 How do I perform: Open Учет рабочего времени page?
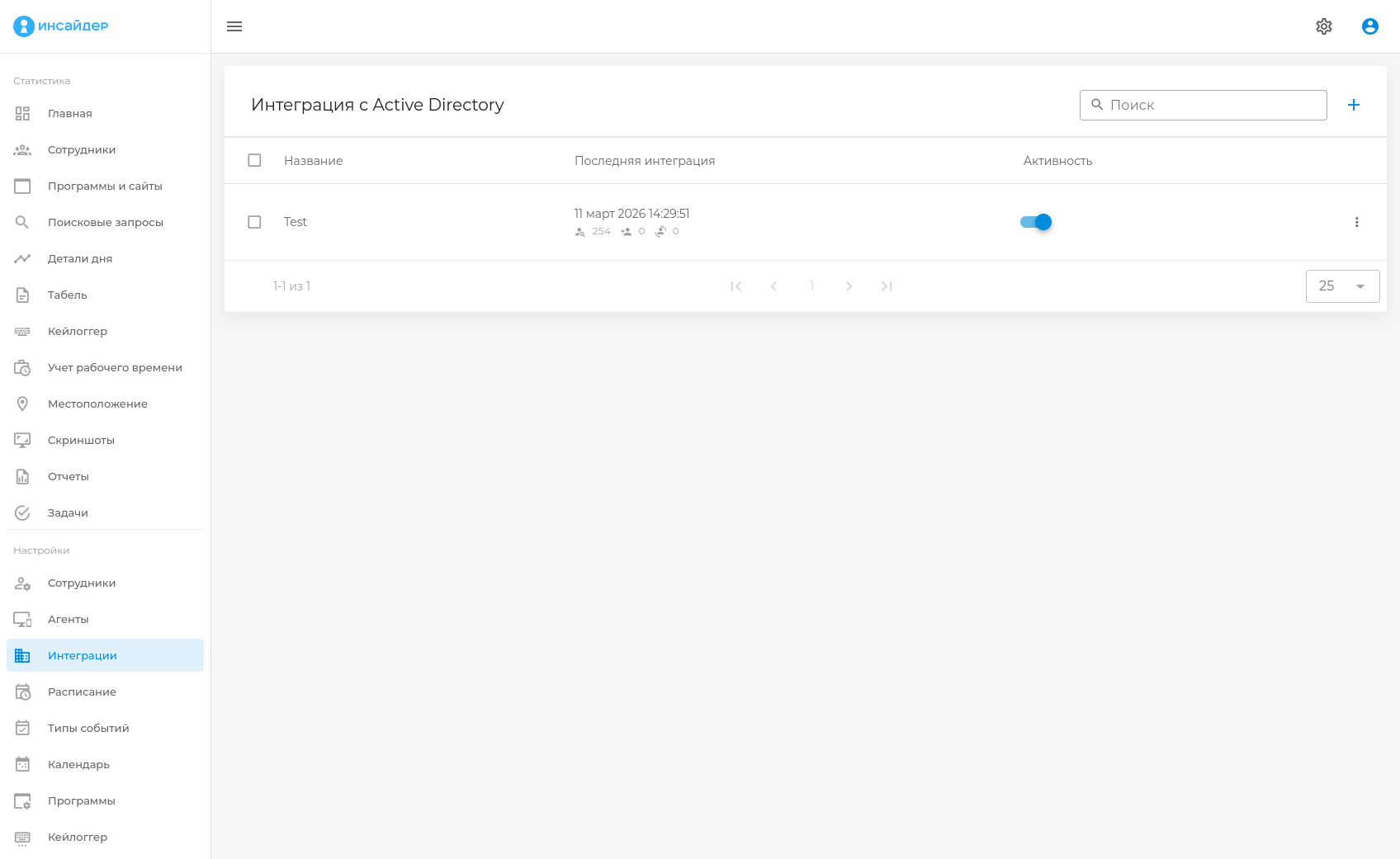click(x=115, y=367)
